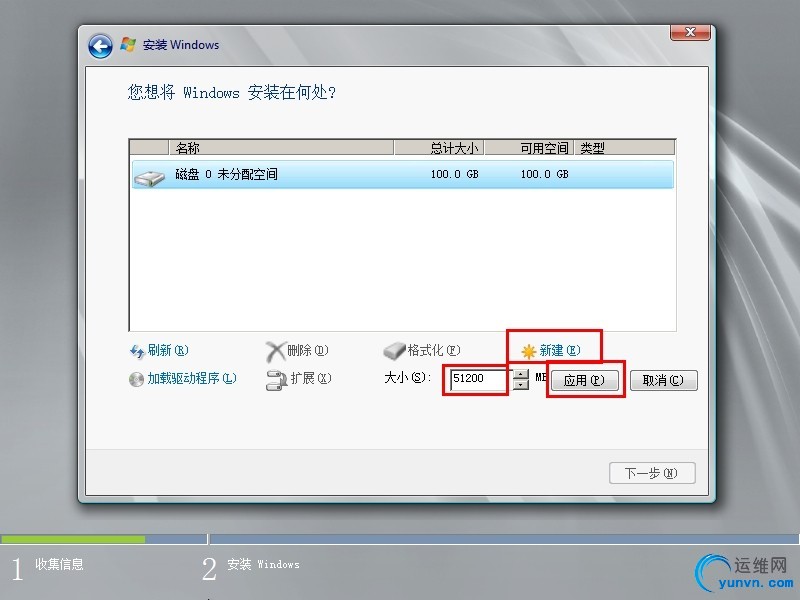Apply the partition size with 应用(P)

584,380
